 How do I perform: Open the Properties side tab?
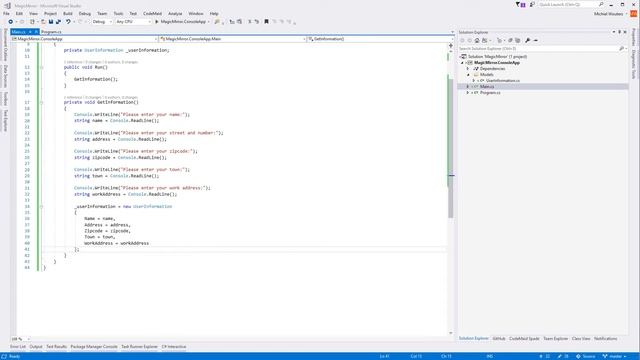633,38
